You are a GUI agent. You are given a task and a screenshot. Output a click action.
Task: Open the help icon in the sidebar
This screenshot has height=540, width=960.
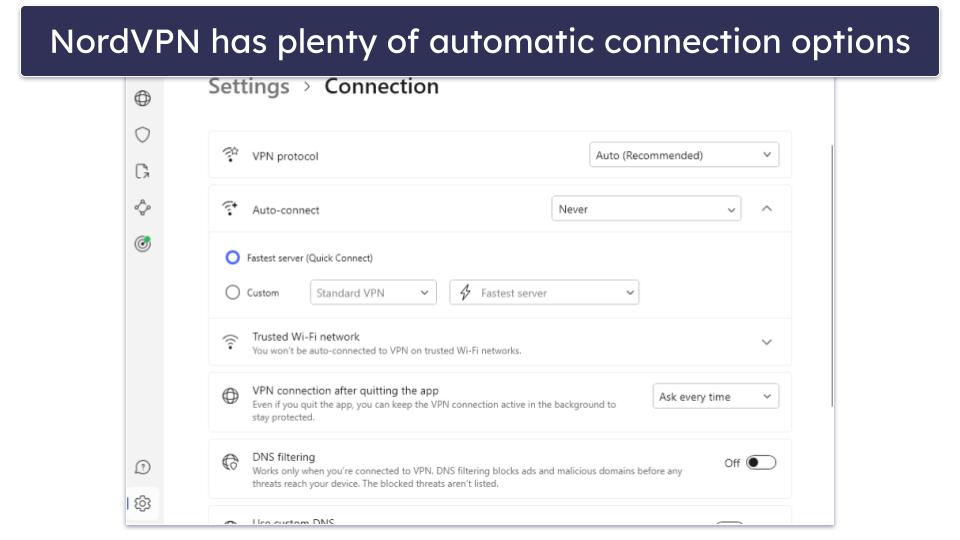[143, 467]
